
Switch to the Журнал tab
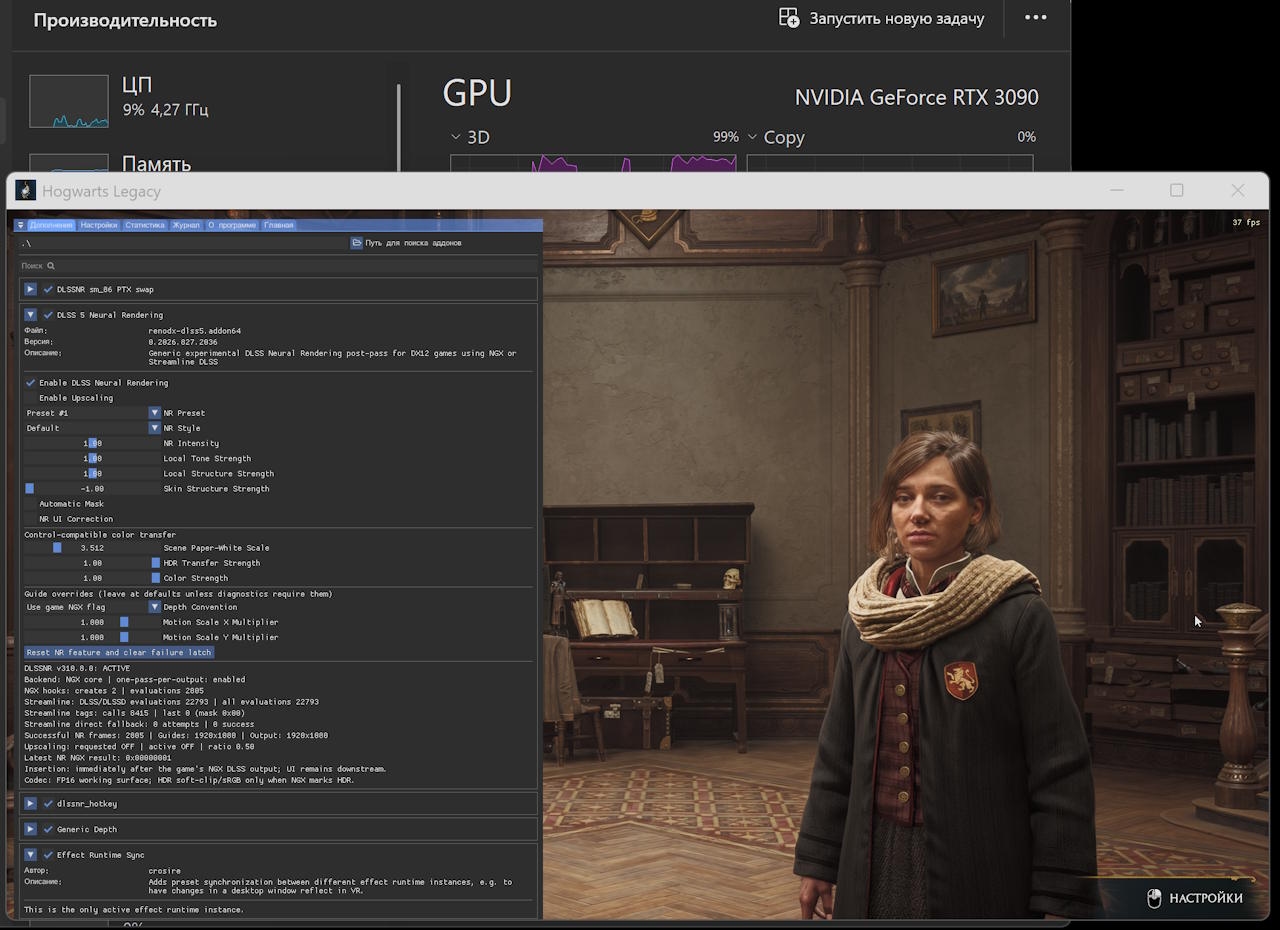186,225
